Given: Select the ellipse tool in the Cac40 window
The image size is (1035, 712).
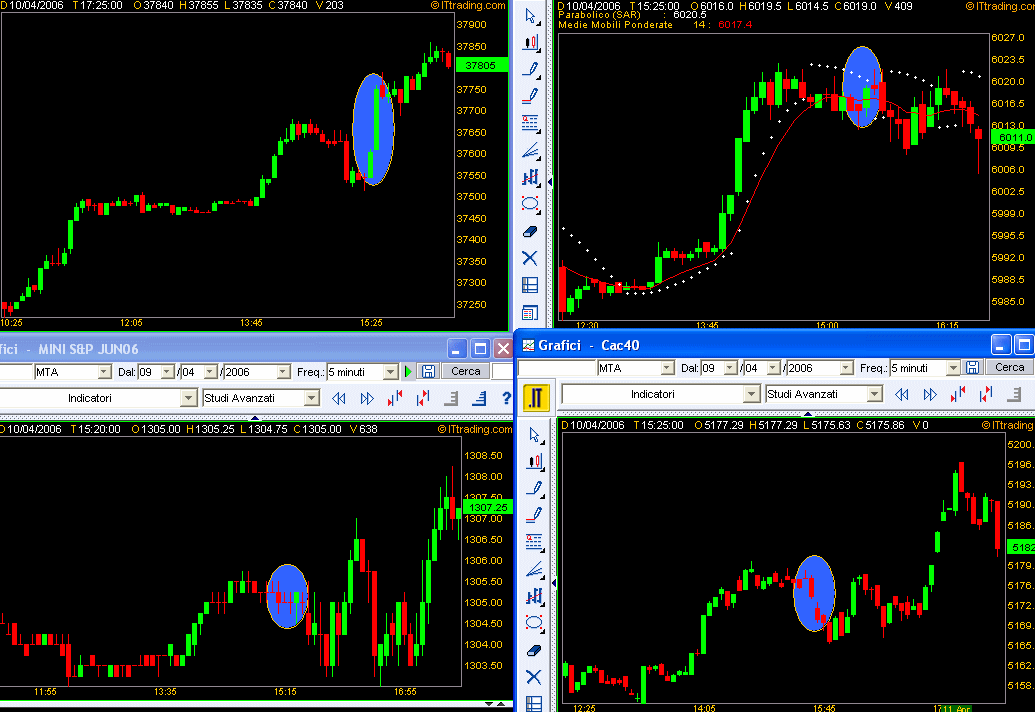Looking at the screenshot, I should [534, 623].
